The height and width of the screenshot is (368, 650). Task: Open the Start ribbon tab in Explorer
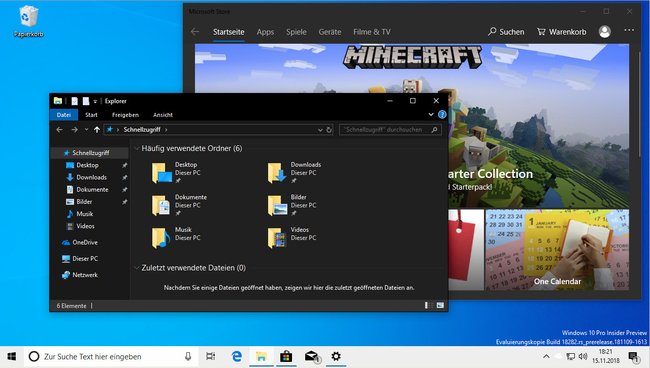(x=91, y=115)
